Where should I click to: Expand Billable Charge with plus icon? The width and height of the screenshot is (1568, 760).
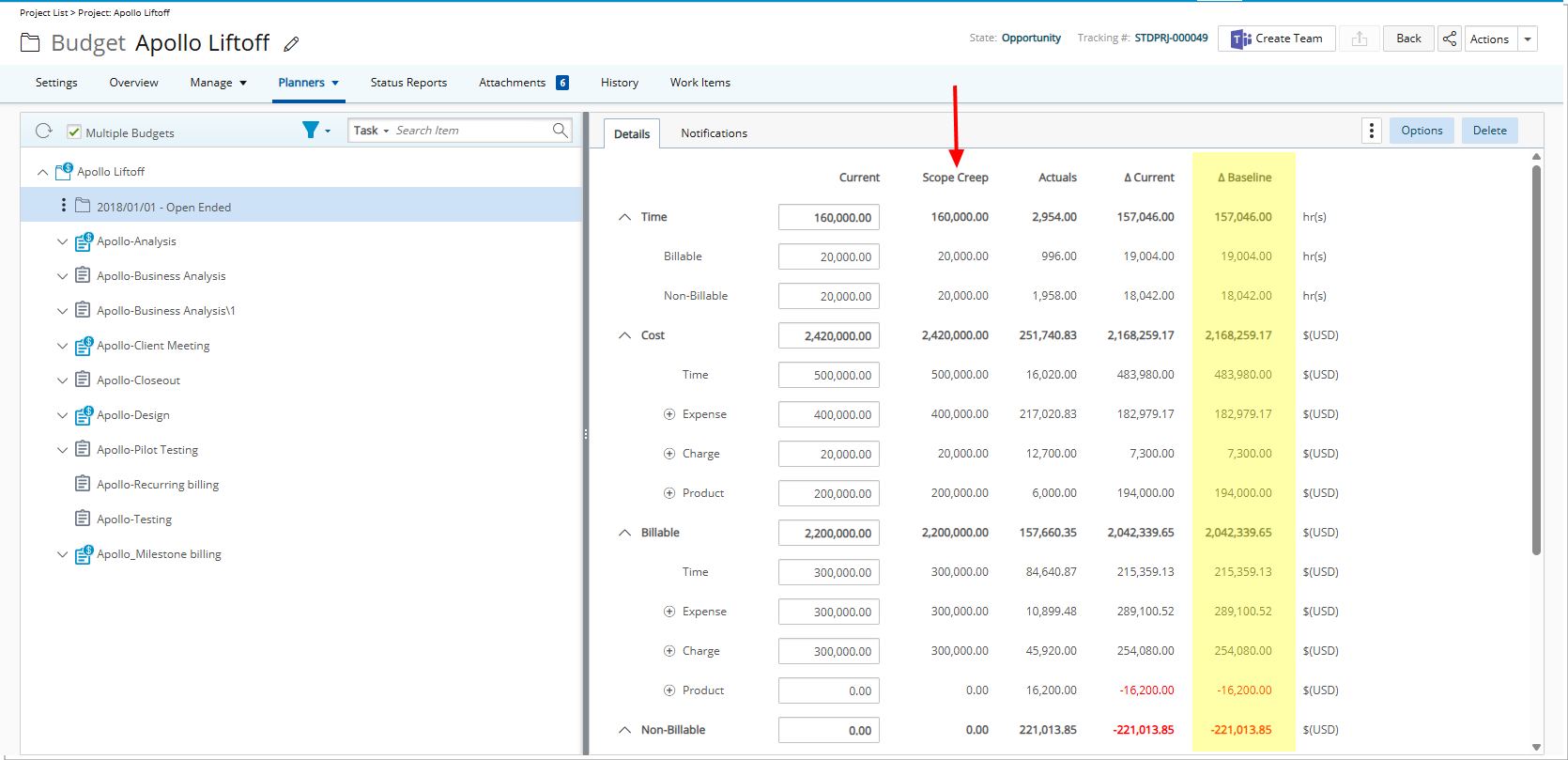pos(669,651)
